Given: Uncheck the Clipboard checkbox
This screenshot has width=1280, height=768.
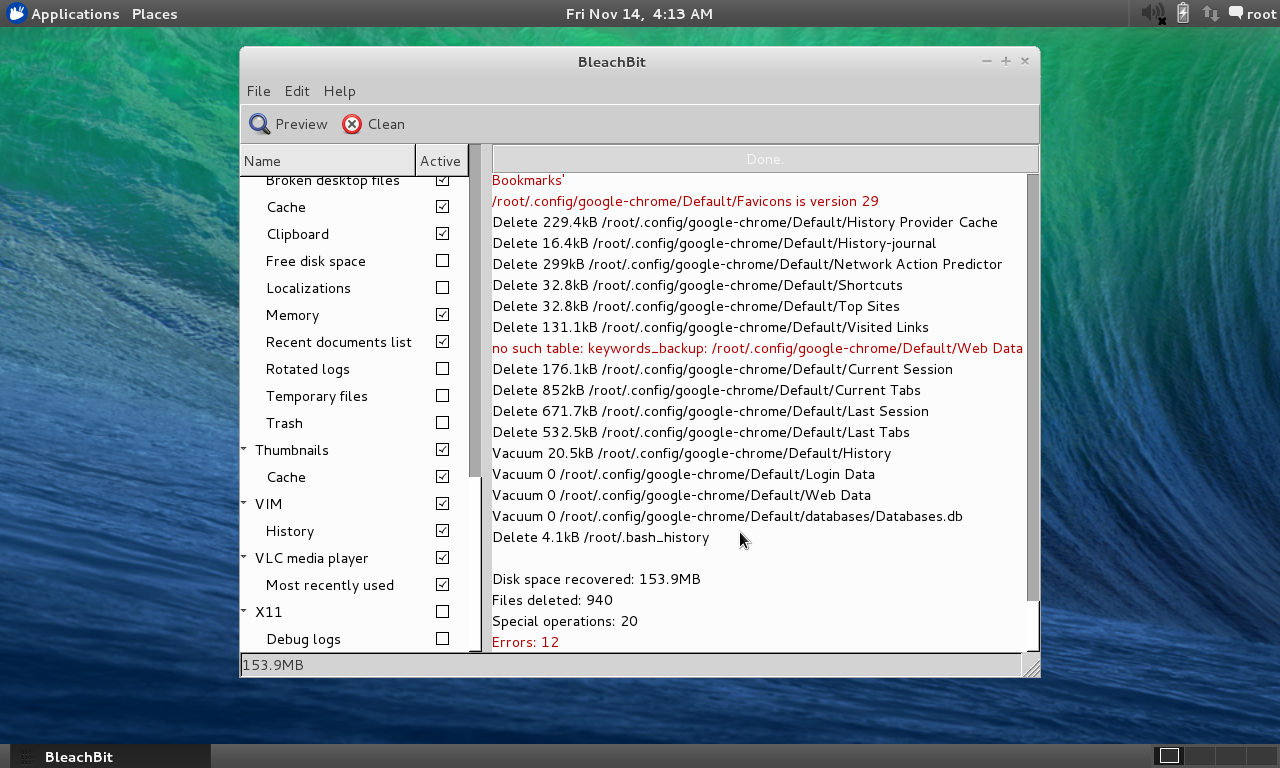Looking at the screenshot, I should (442, 233).
